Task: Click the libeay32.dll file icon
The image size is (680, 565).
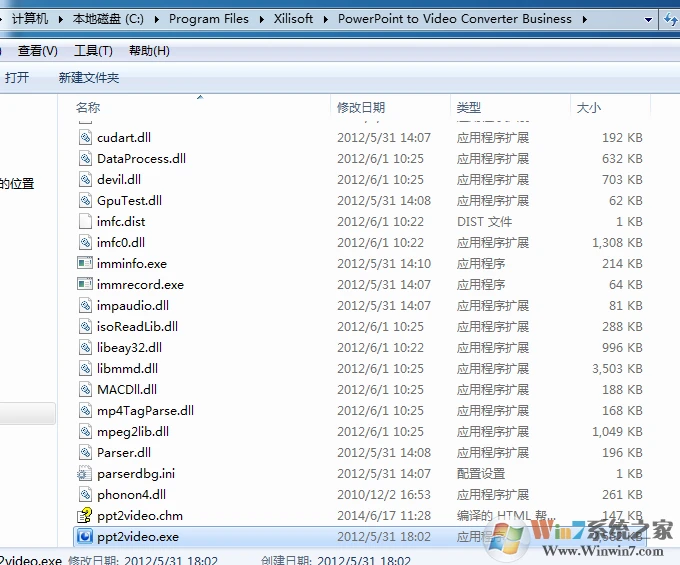Action: [x=85, y=347]
